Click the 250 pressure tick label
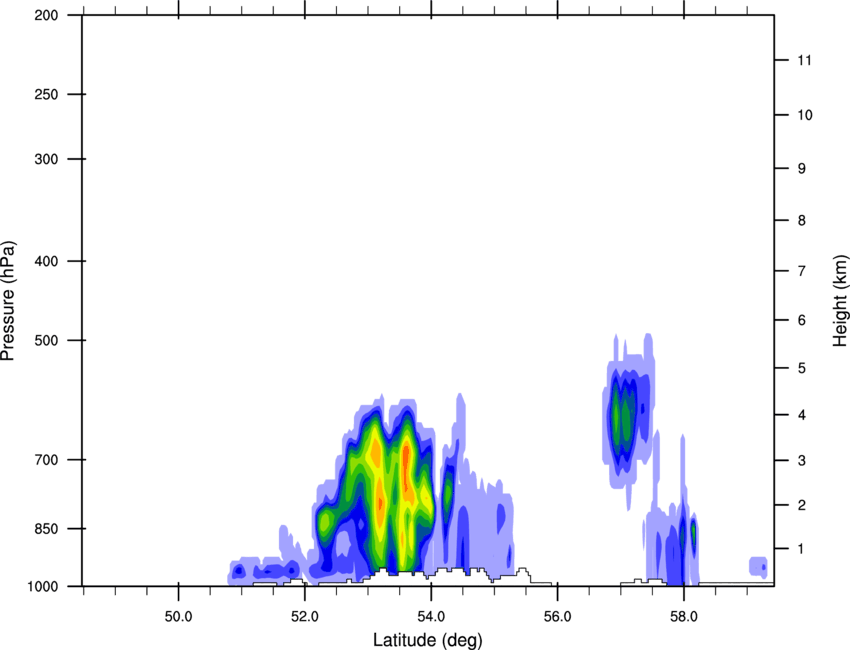Image resolution: width=850 pixels, height=650 pixels. (46, 94)
